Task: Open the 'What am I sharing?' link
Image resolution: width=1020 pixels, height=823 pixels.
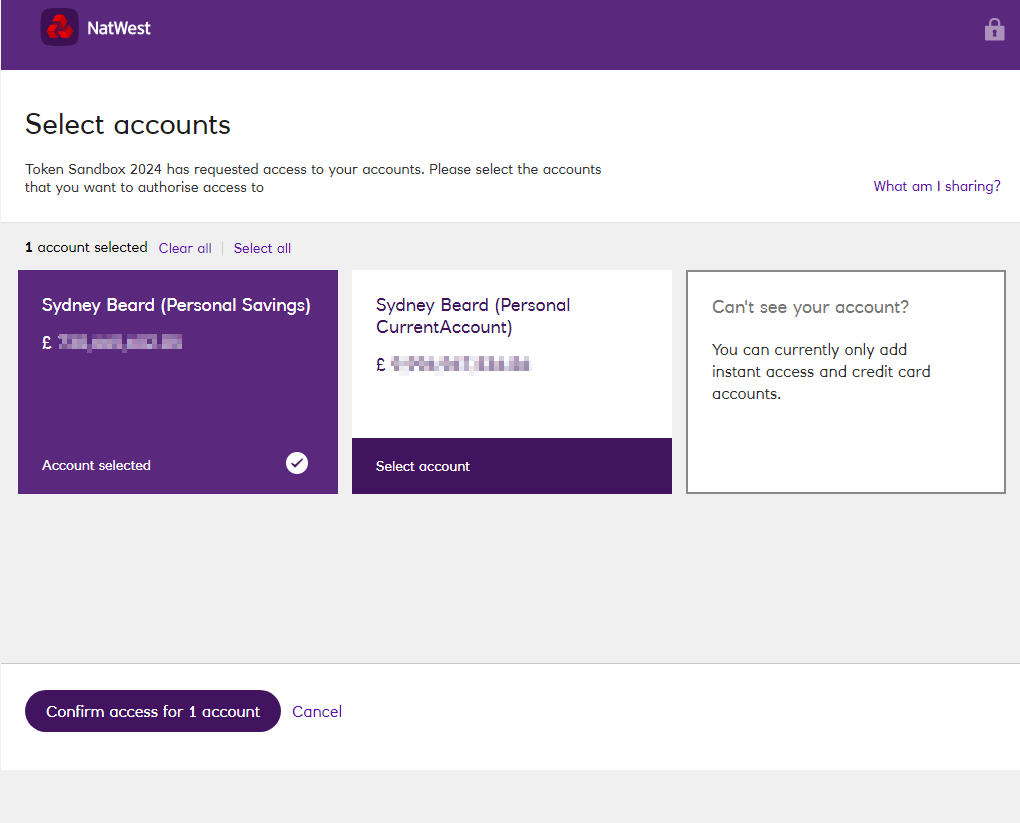Action: pos(936,186)
